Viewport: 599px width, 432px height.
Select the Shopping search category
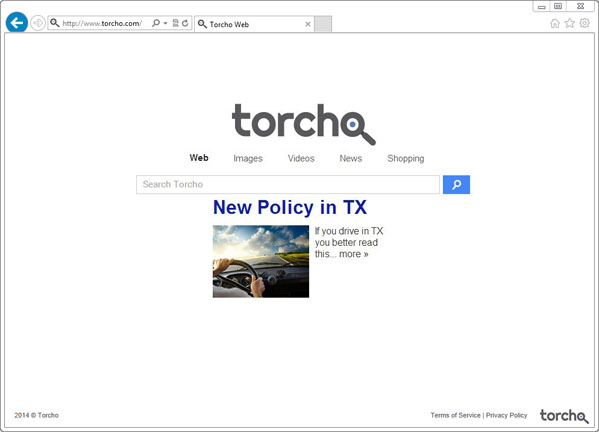pyautogui.click(x=406, y=159)
